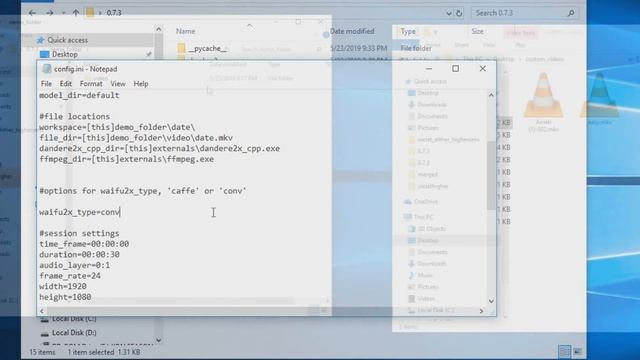The height and width of the screenshot is (360, 640).
Task: Click the Notepad vertical scrollbar thumb
Action: click(491, 176)
